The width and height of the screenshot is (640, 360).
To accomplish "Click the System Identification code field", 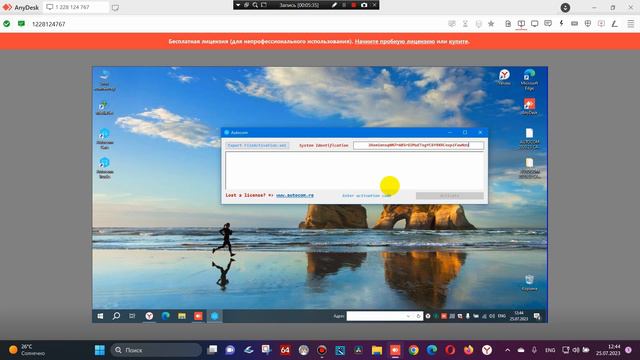I will coord(418,145).
